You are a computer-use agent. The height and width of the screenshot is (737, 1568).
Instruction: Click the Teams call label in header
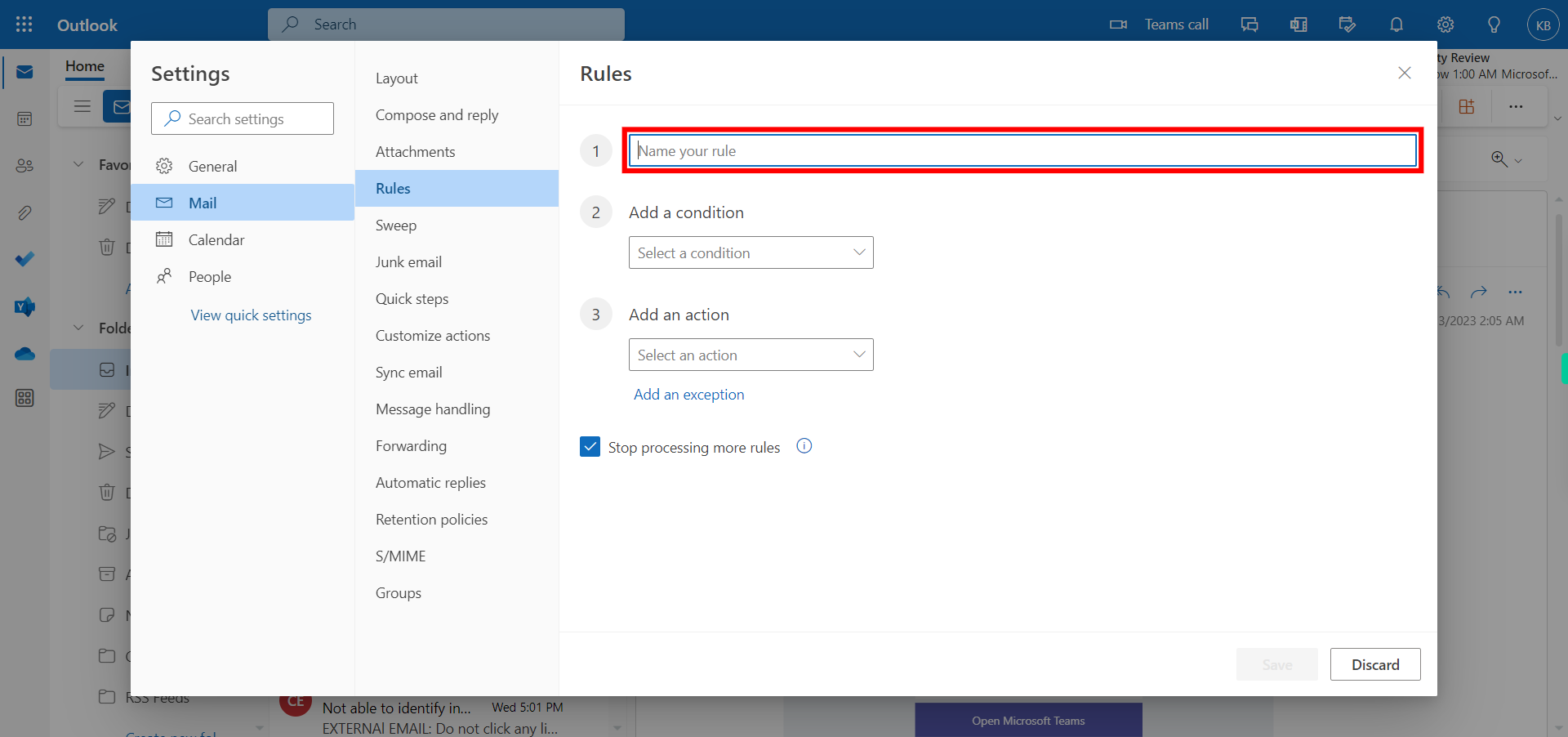[1176, 25]
